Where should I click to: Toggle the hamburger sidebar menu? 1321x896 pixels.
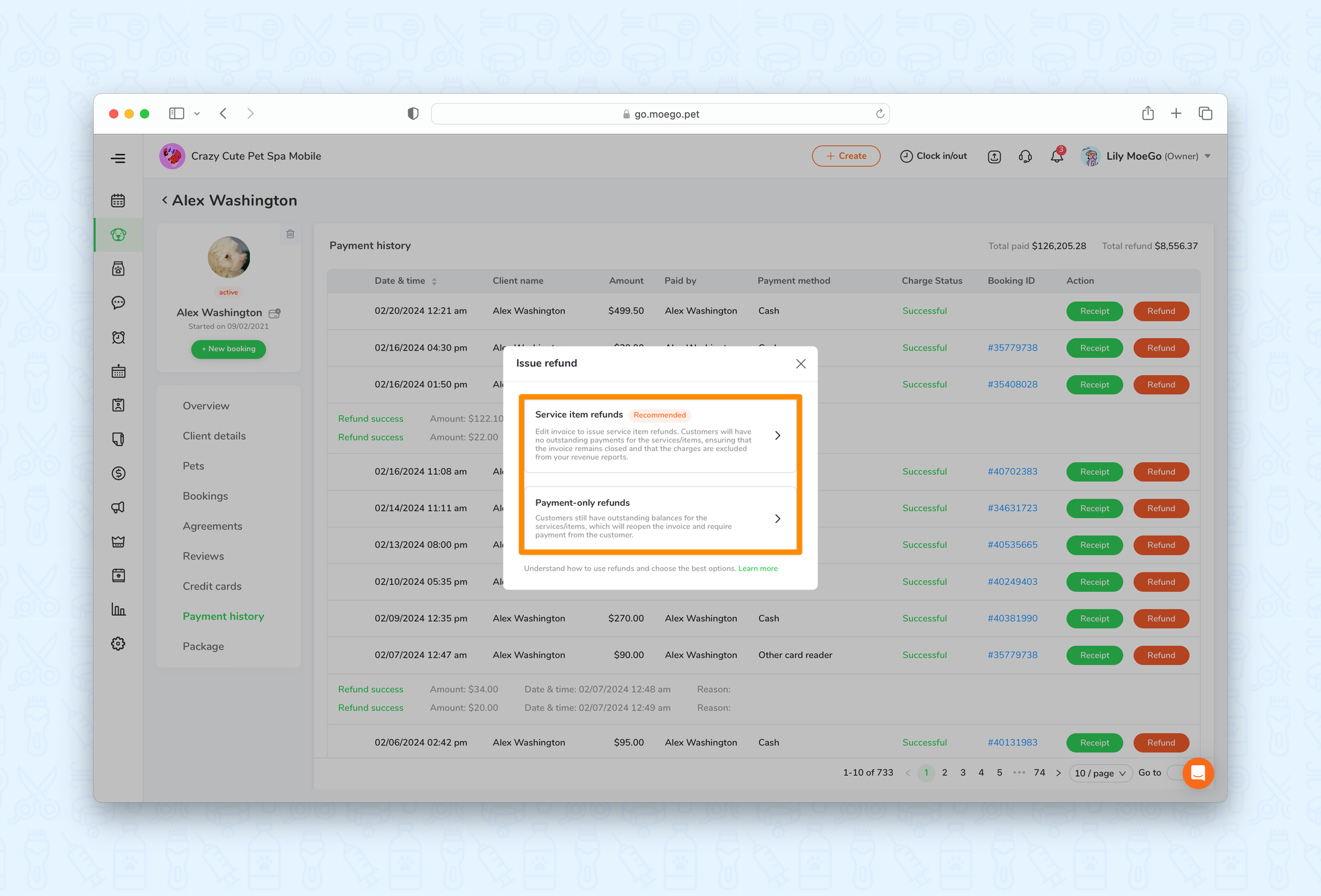tap(118, 158)
